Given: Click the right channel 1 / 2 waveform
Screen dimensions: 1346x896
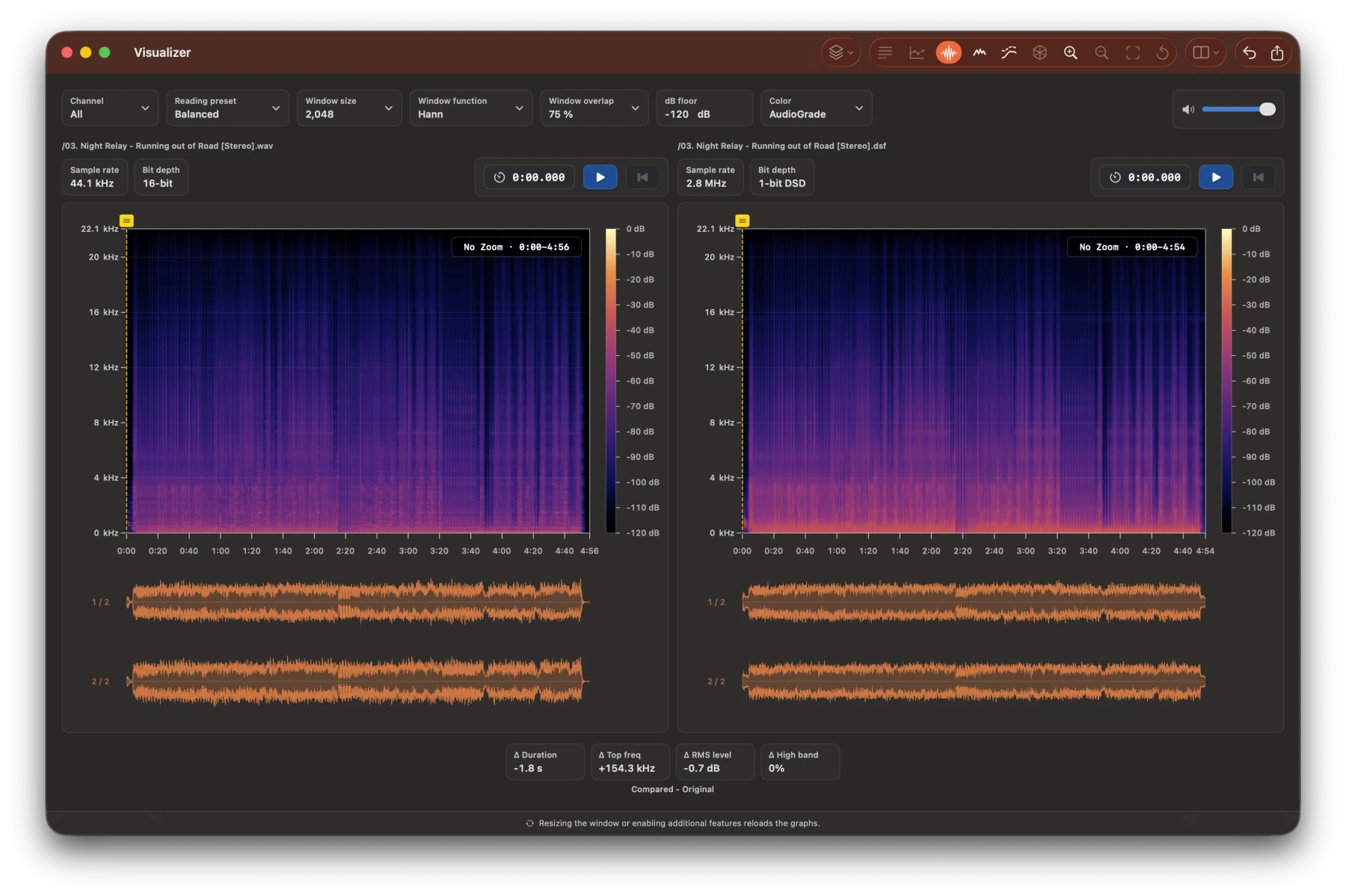Looking at the screenshot, I should point(974,601).
